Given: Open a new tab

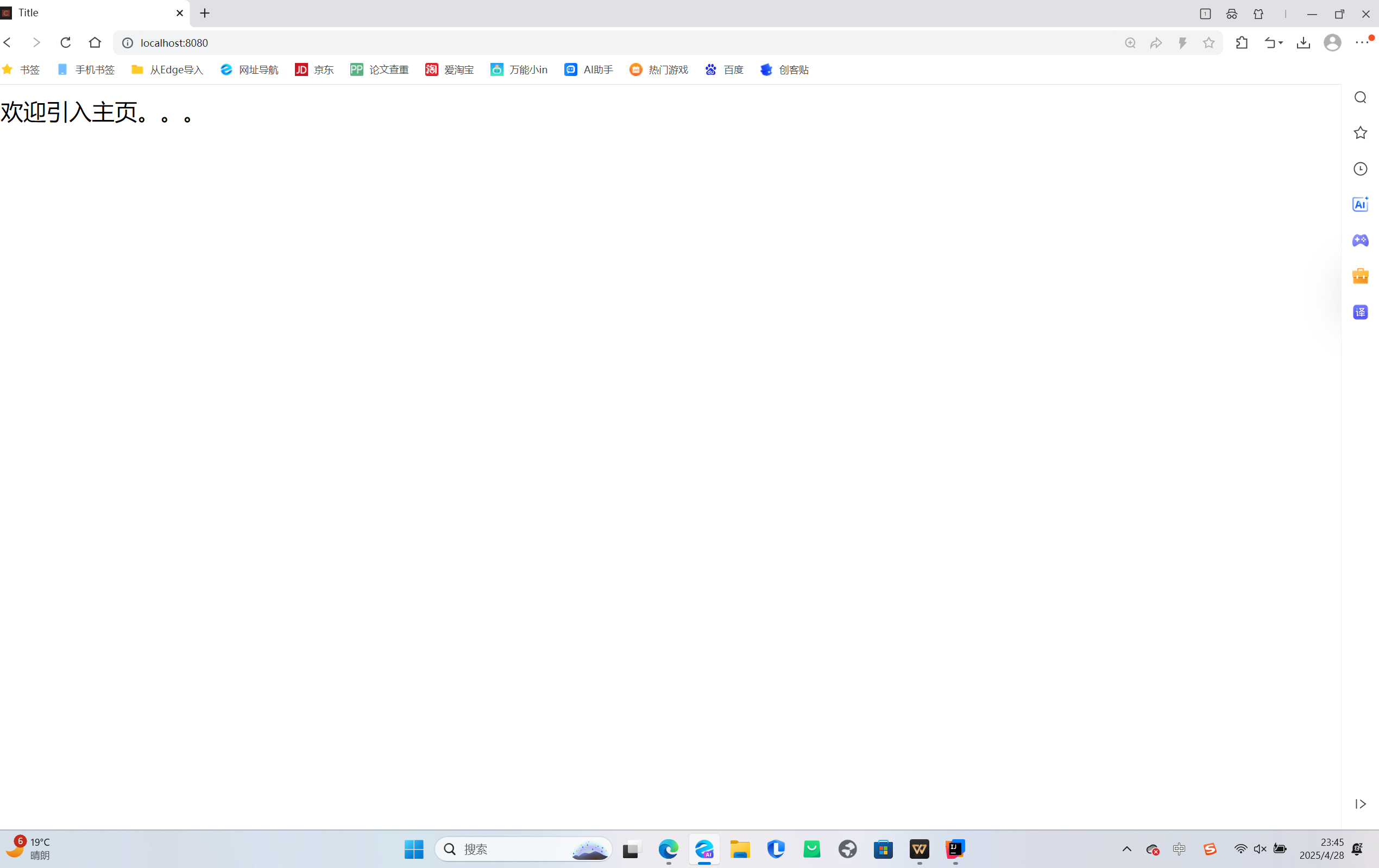Looking at the screenshot, I should pos(204,13).
